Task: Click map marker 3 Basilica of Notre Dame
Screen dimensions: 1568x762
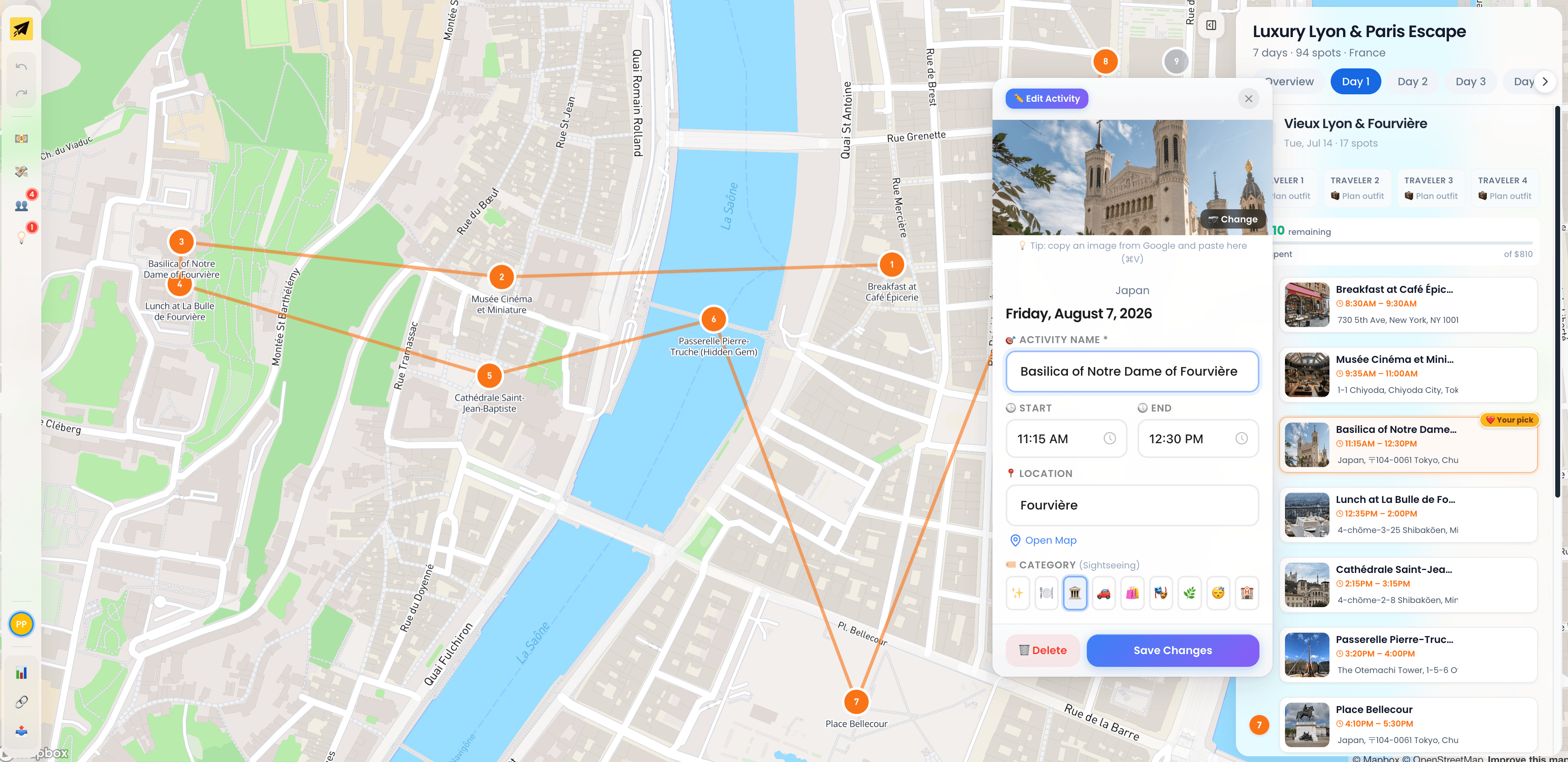Action: (181, 242)
